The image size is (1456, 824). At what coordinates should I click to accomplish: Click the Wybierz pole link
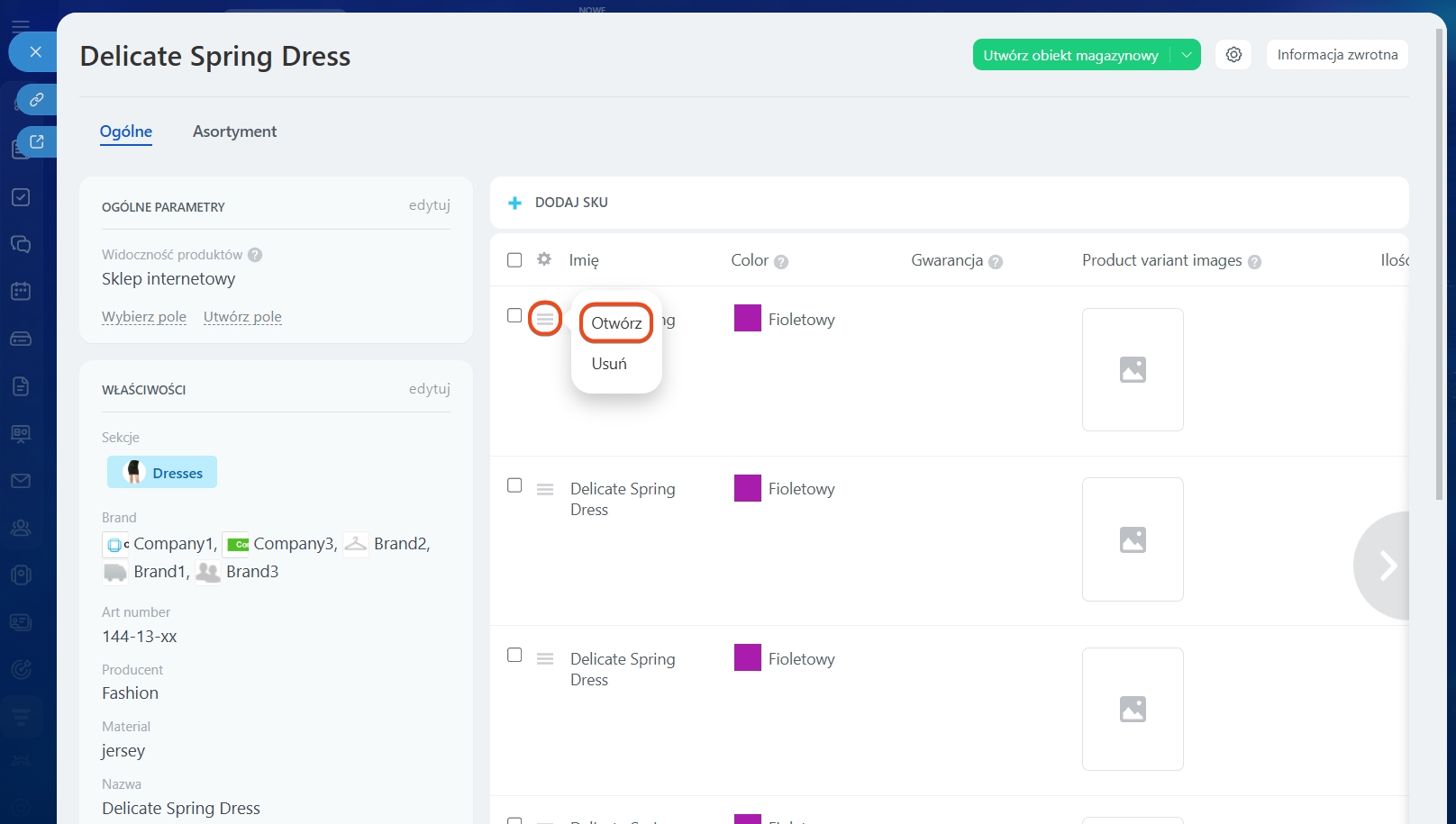pyautogui.click(x=144, y=317)
